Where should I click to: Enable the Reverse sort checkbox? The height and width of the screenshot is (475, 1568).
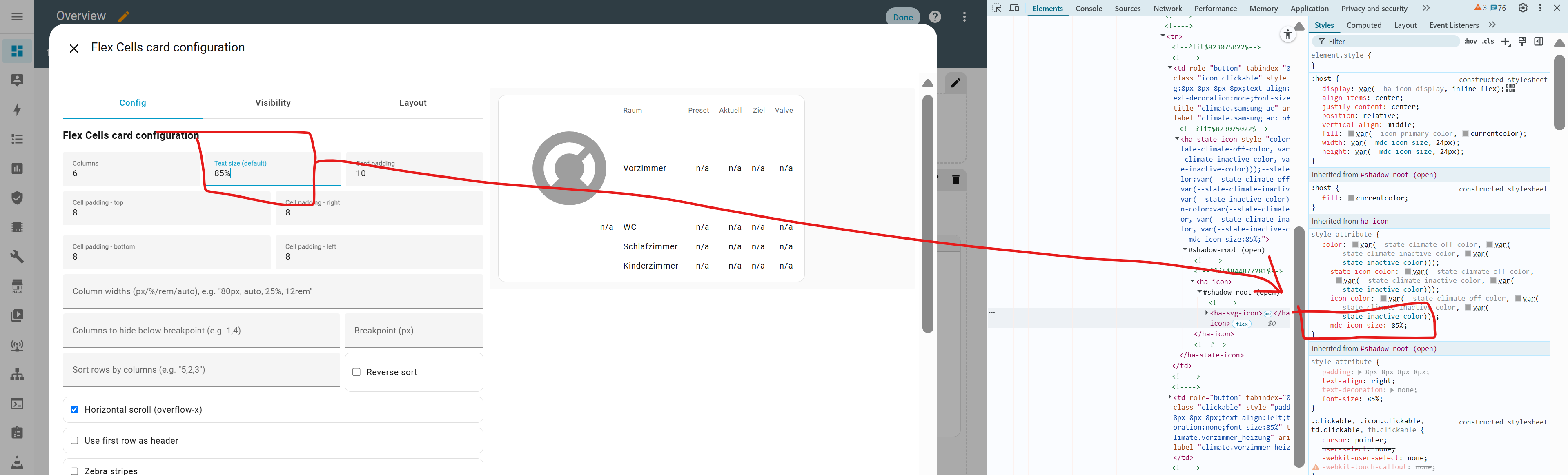(x=357, y=372)
